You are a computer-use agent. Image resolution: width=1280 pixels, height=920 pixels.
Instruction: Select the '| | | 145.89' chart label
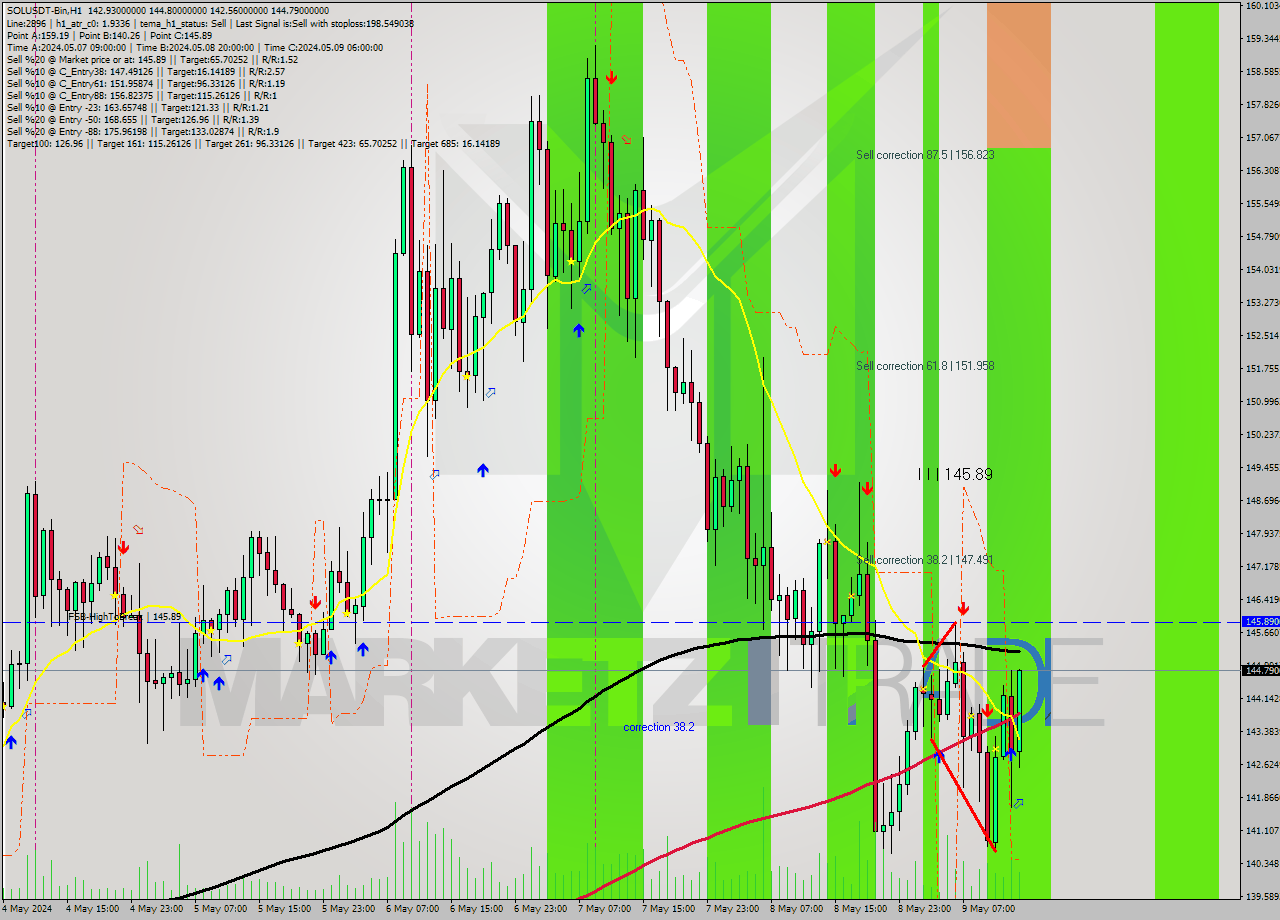pyautogui.click(x=955, y=474)
